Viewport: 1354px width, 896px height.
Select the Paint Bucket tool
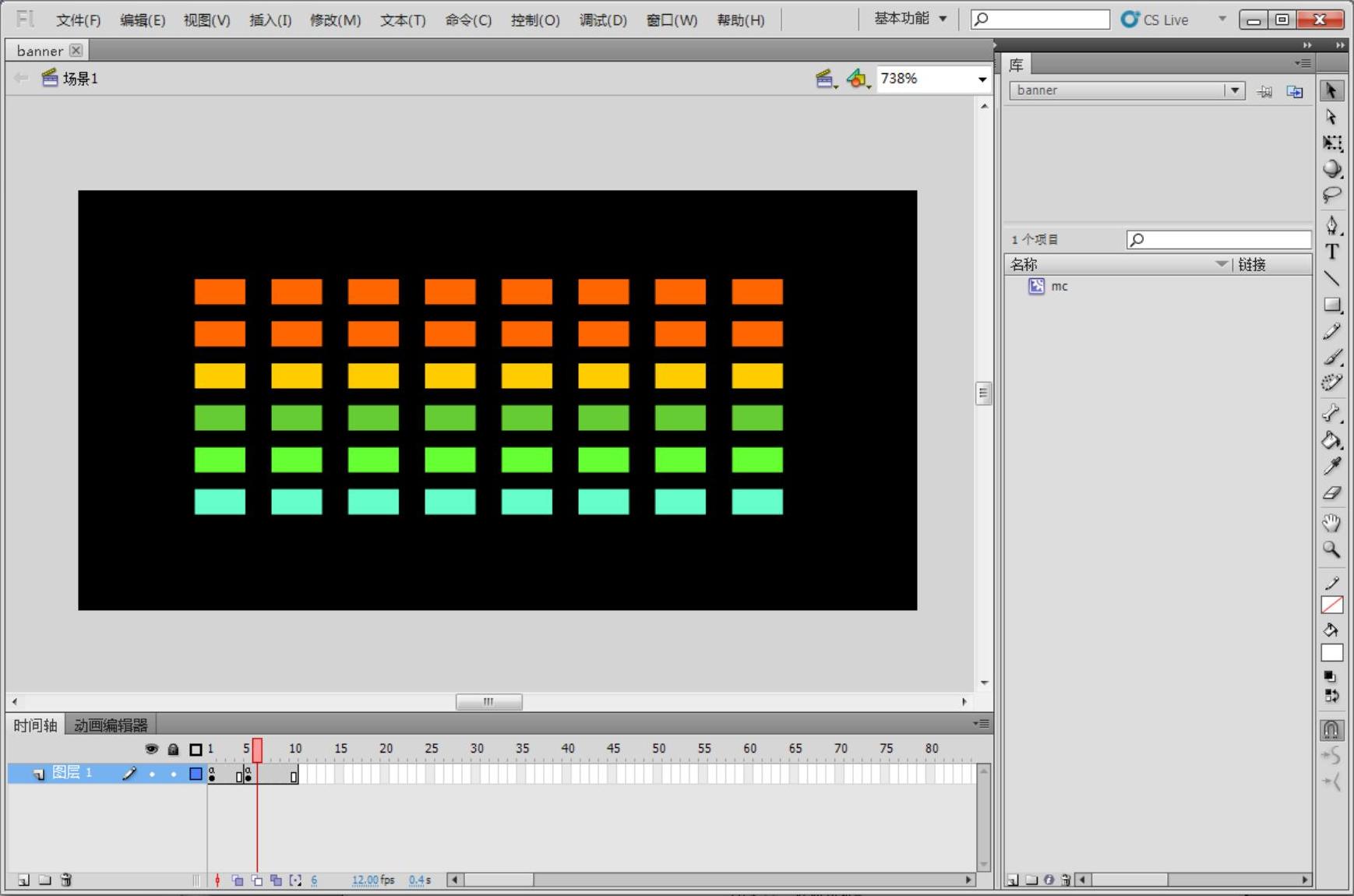[x=1331, y=439]
